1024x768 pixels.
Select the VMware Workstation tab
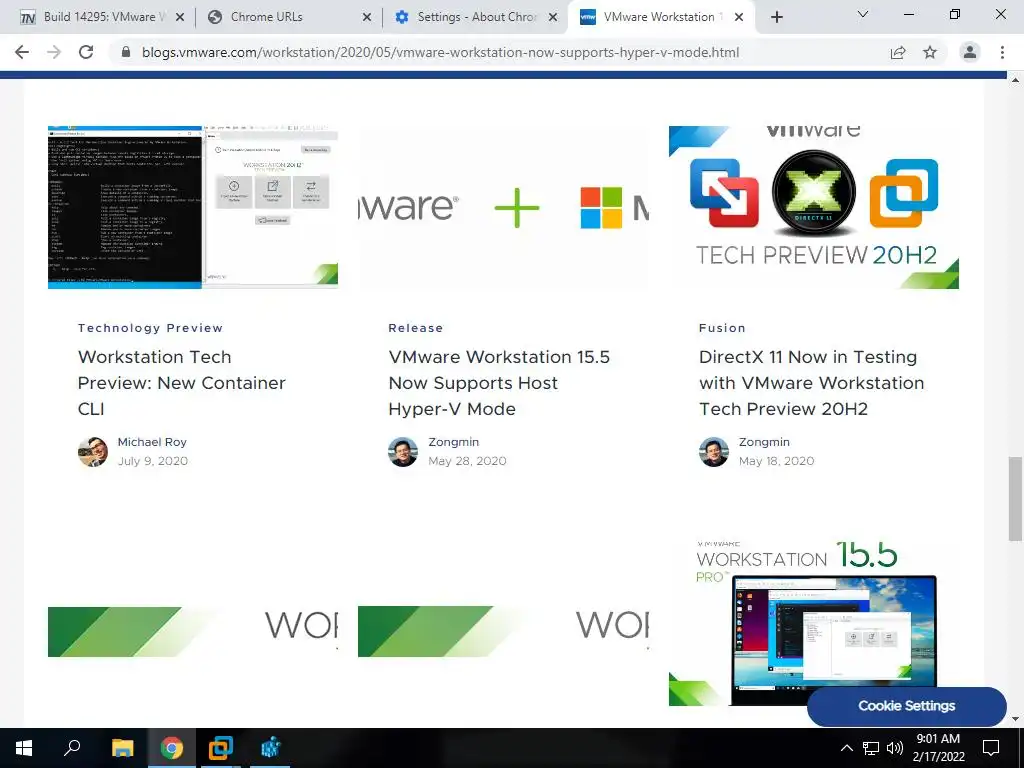(660, 17)
